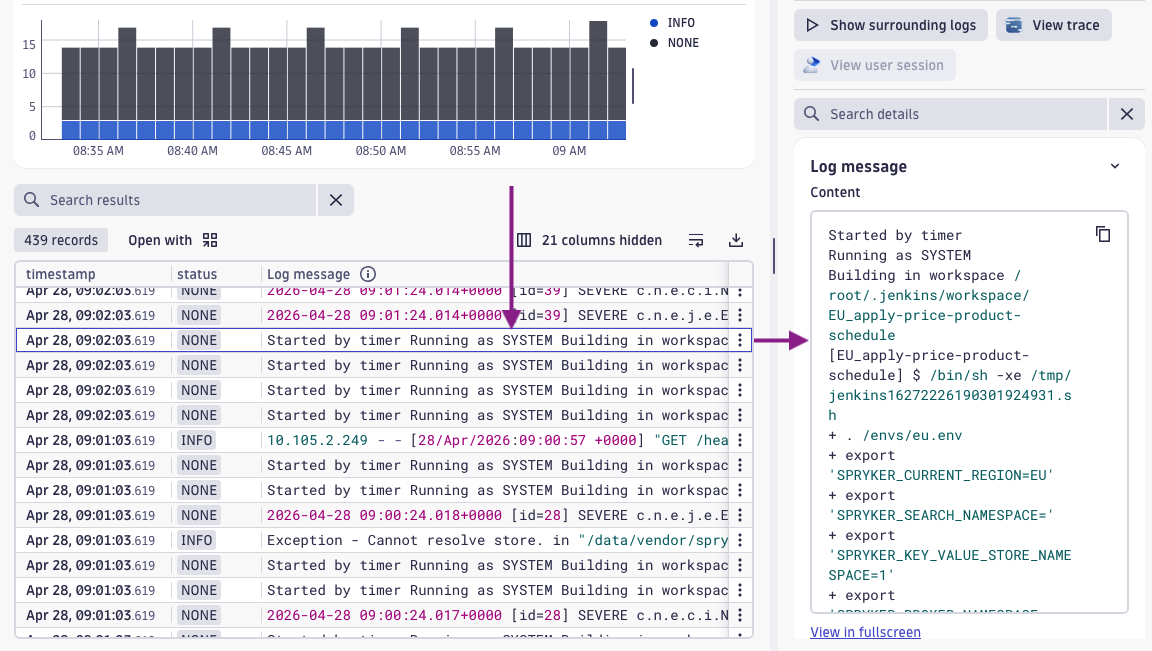Toggle the INFO series in the chart legend
This screenshot has height=651, width=1152.
click(680, 23)
